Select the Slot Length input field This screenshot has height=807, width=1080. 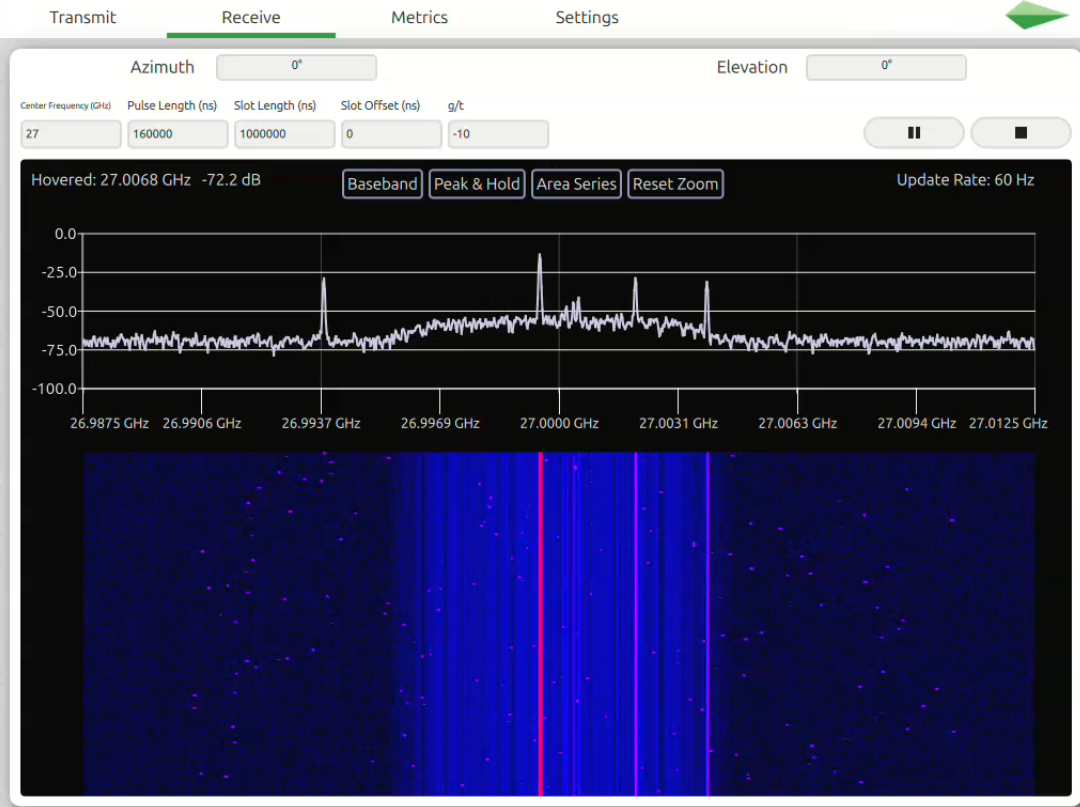[x=285, y=134]
